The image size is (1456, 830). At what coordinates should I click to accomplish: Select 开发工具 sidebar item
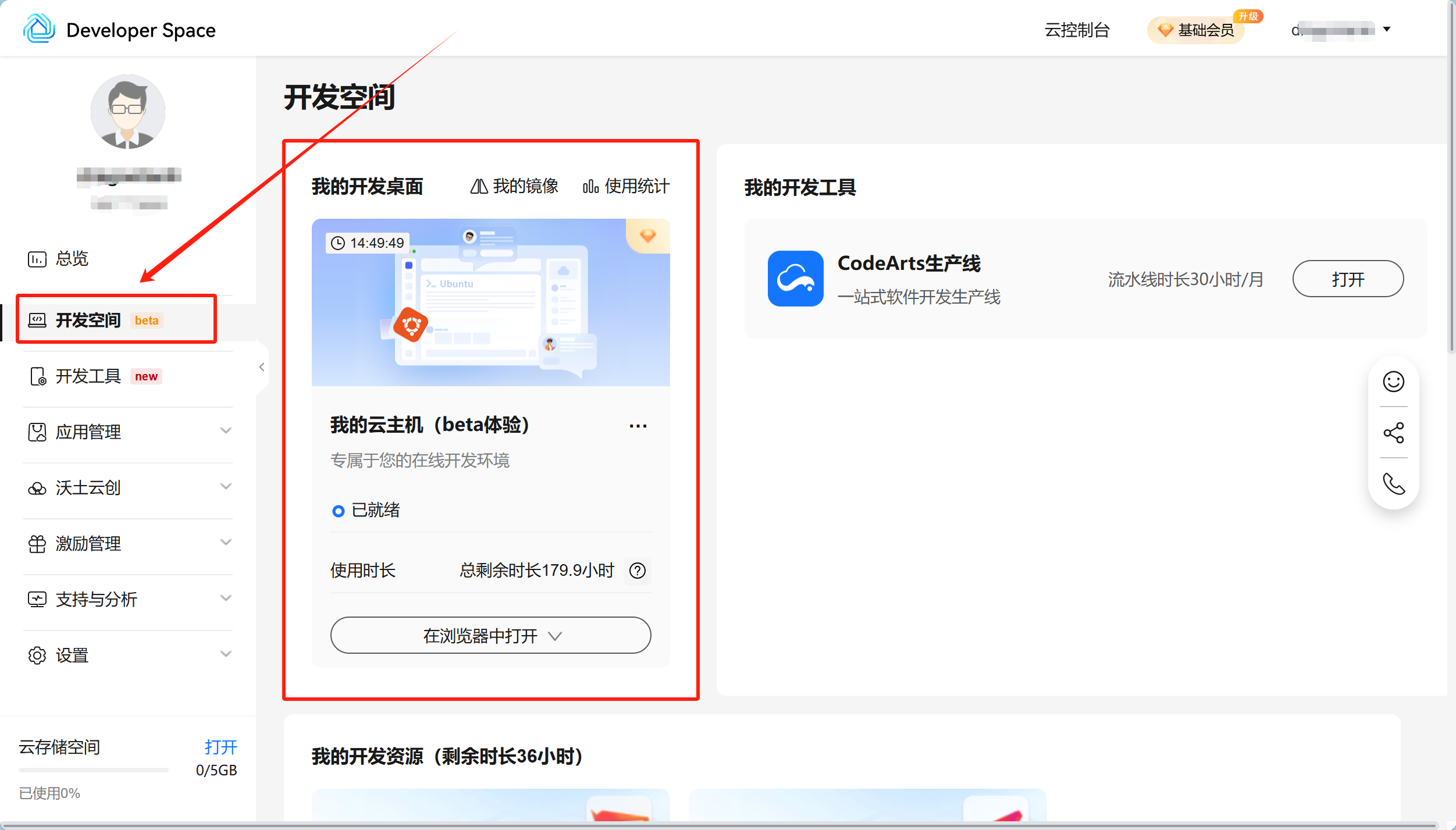[x=88, y=376]
